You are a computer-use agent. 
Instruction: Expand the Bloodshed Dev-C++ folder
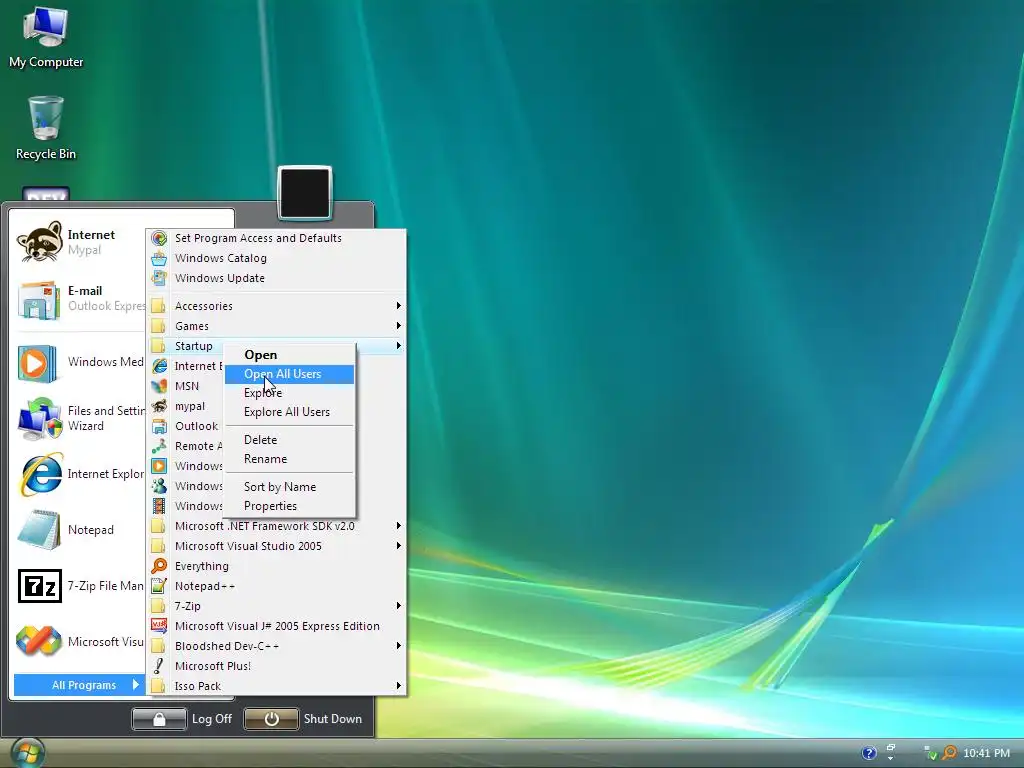pyautogui.click(x=275, y=646)
